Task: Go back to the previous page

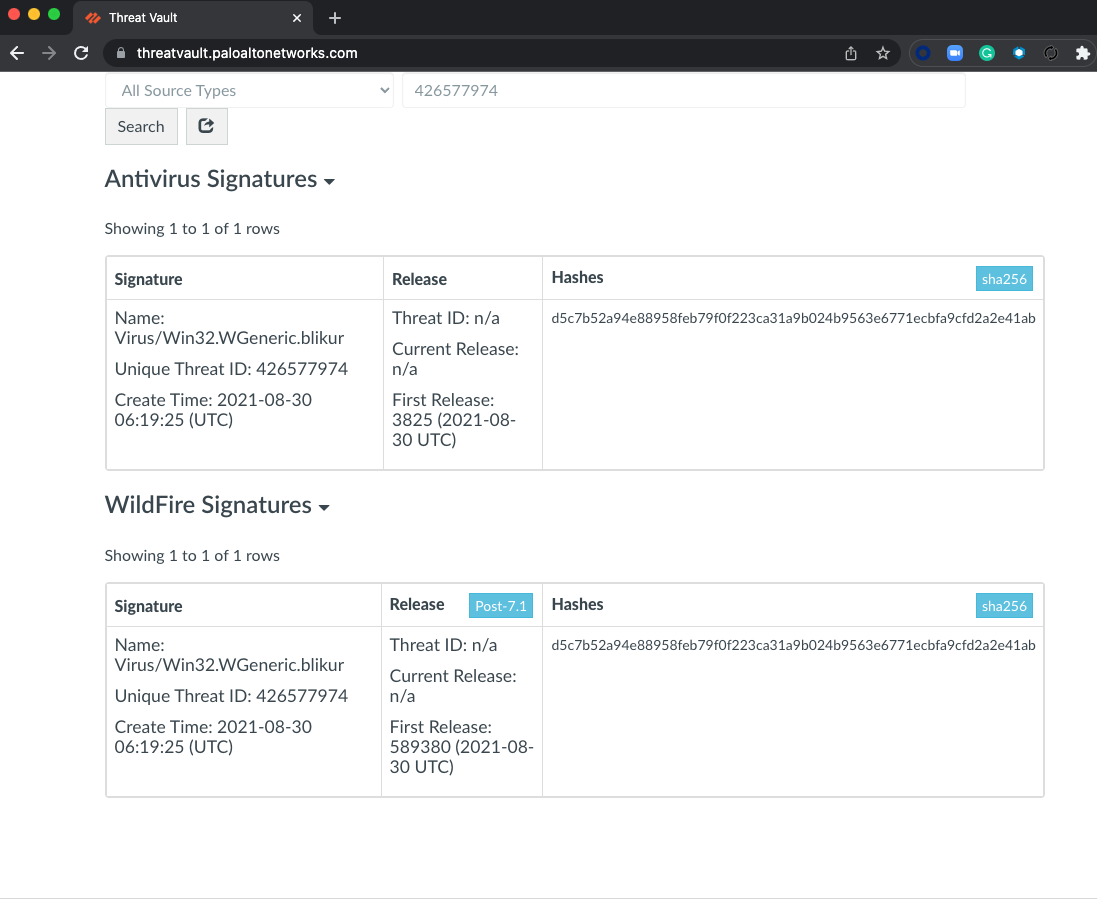Action: pos(17,53)
